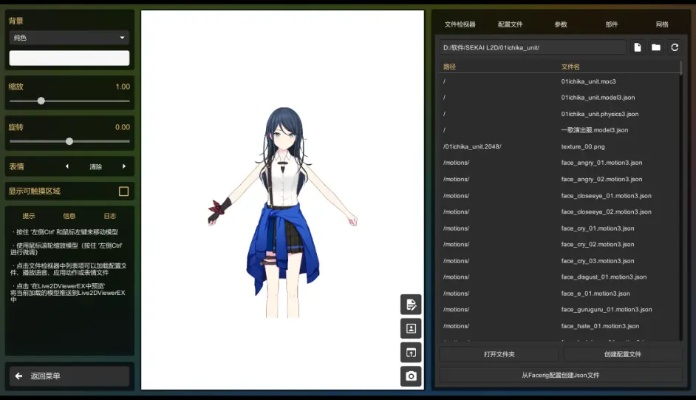The height and width of the screenshot is (400, 696).
Task: Click the new file icon beside the path
Action: coord(637,48)
